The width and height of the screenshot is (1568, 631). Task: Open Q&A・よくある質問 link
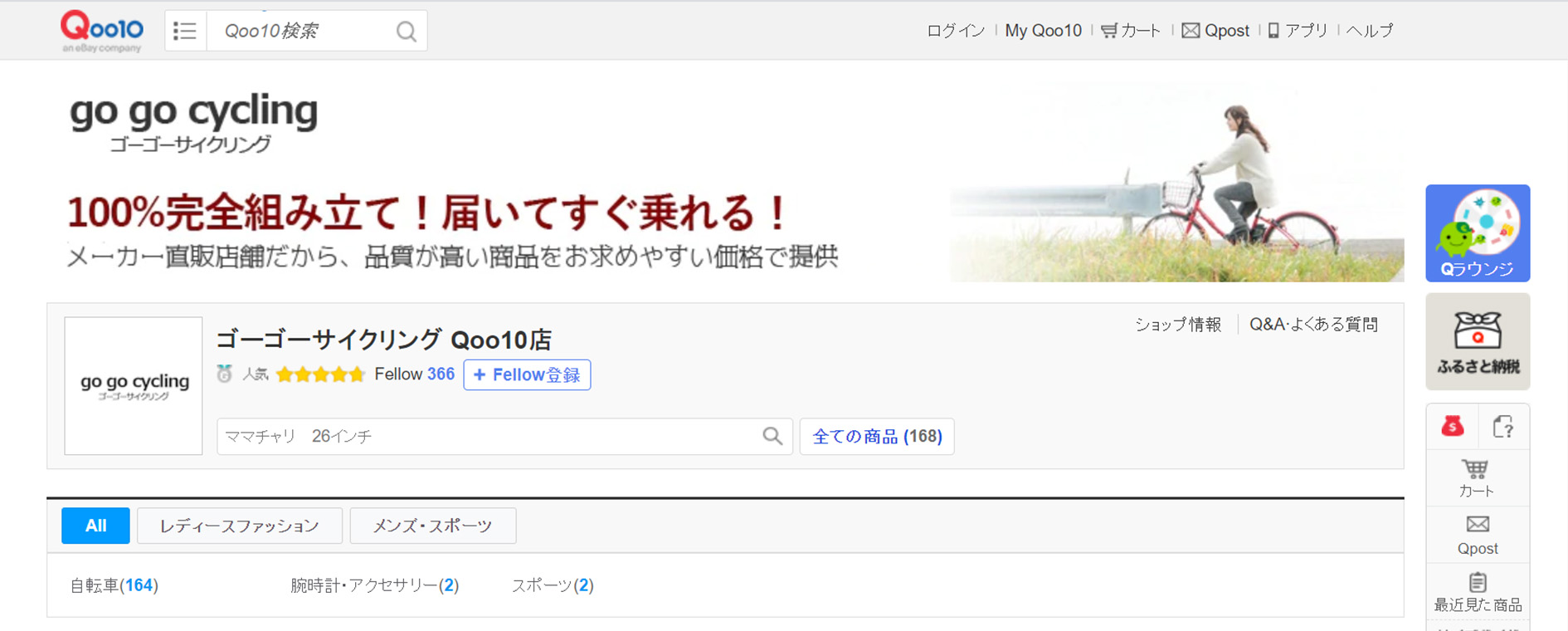[1313, 325]
